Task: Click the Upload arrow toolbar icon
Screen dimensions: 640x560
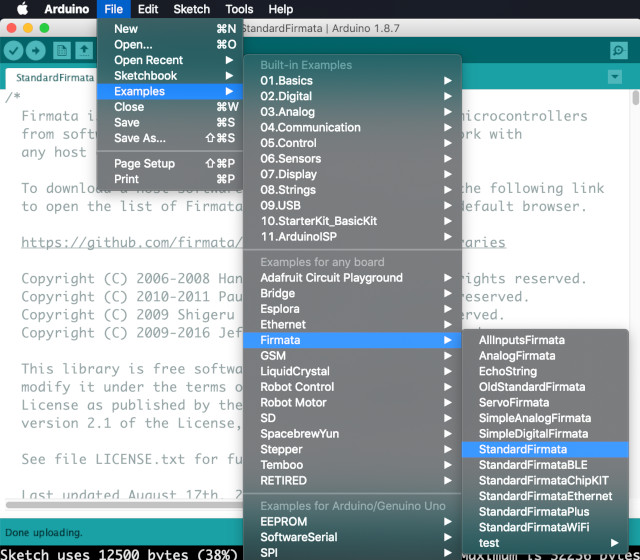Action: click(x=36, y=51)
